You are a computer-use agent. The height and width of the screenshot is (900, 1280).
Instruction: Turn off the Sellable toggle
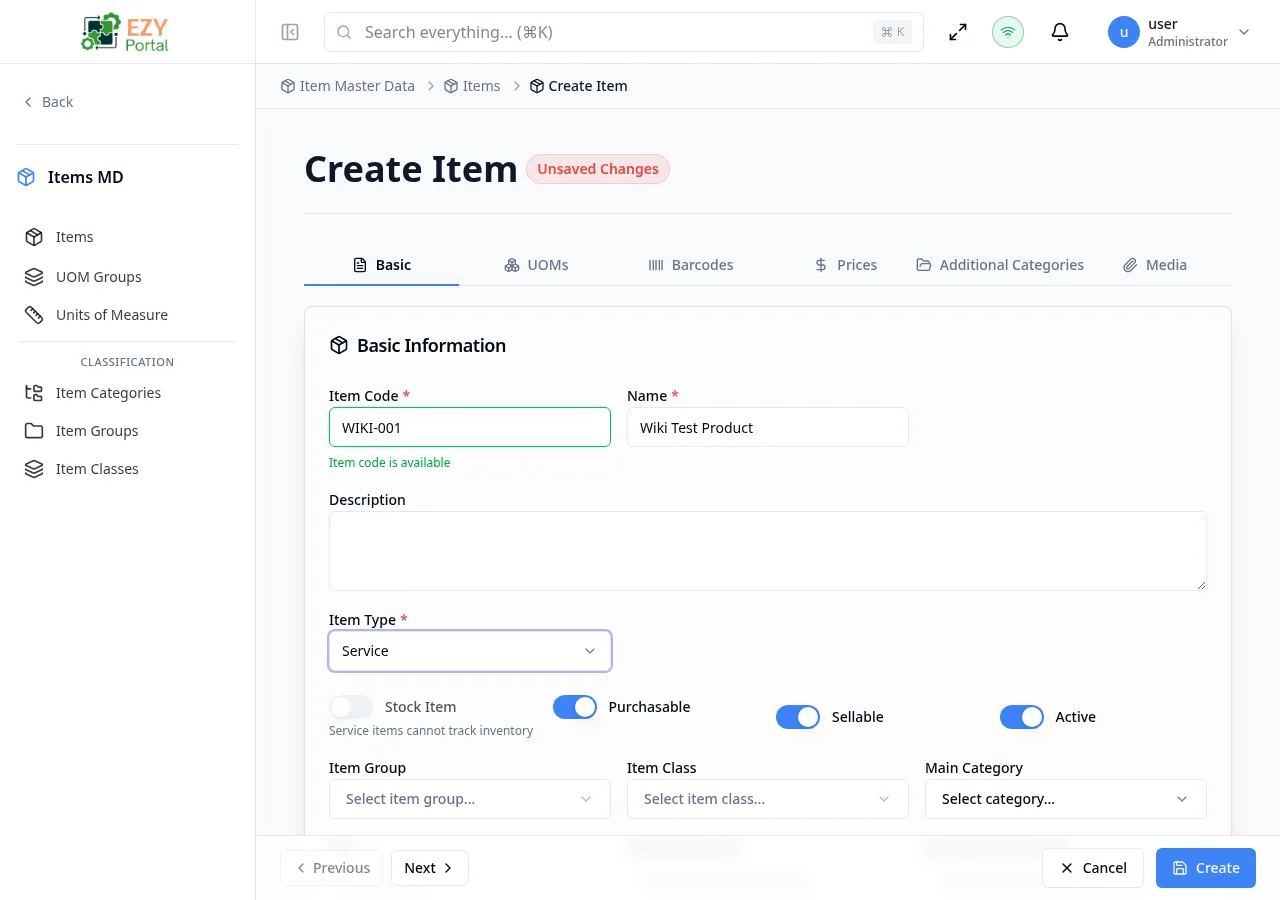[797, 717]
